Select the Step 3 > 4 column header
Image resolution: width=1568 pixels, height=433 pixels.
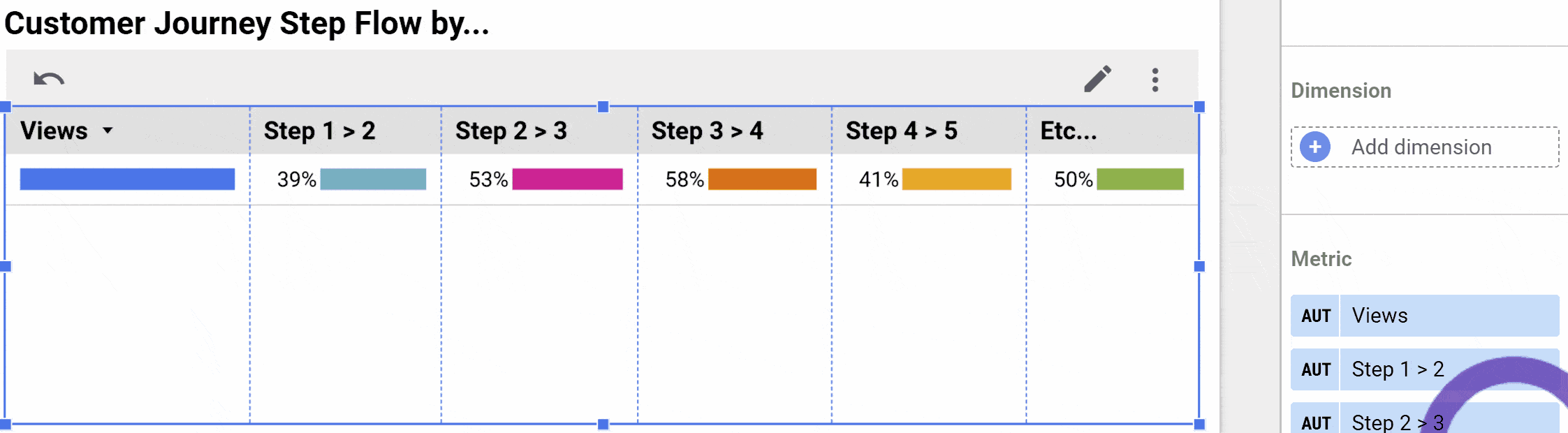[735, 131]
